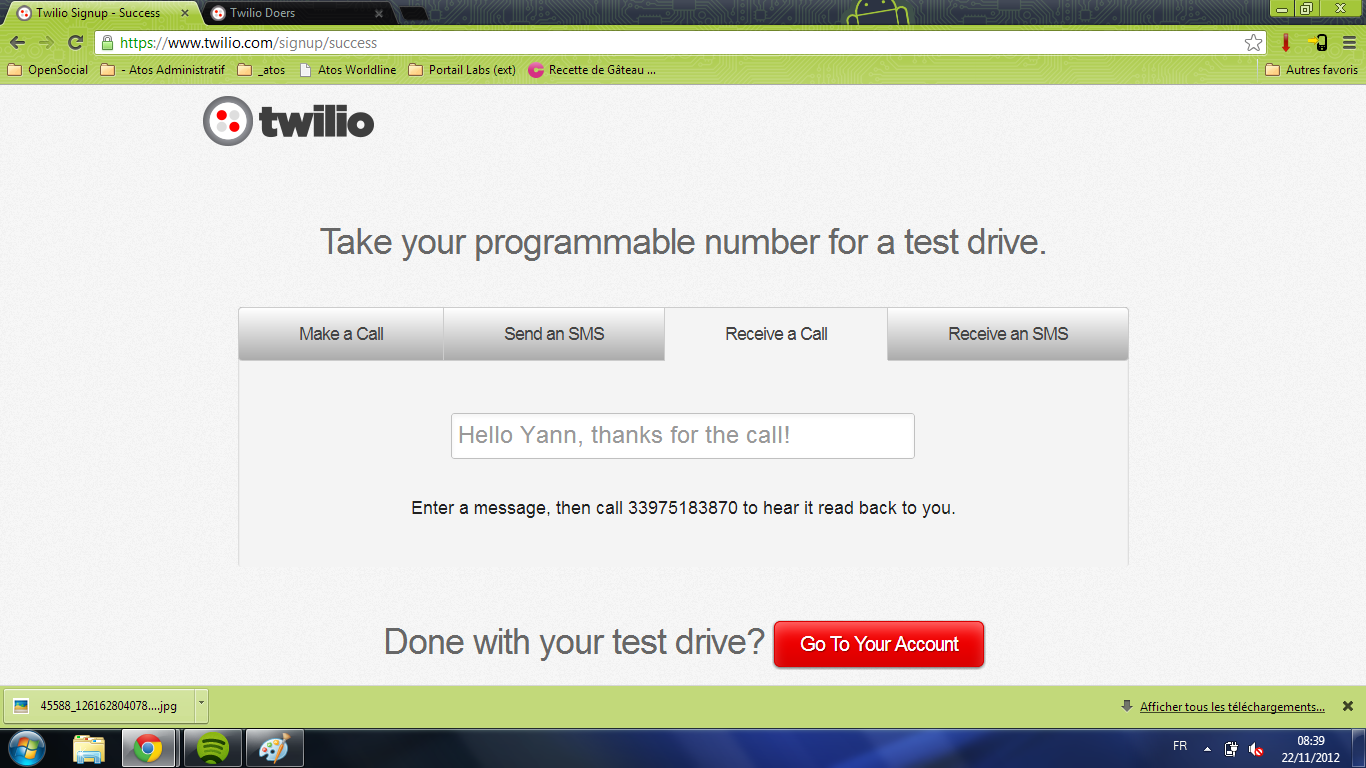Click the Go To Your Account button
This screenshot has width=1366, height=768.
coord(879,644)
